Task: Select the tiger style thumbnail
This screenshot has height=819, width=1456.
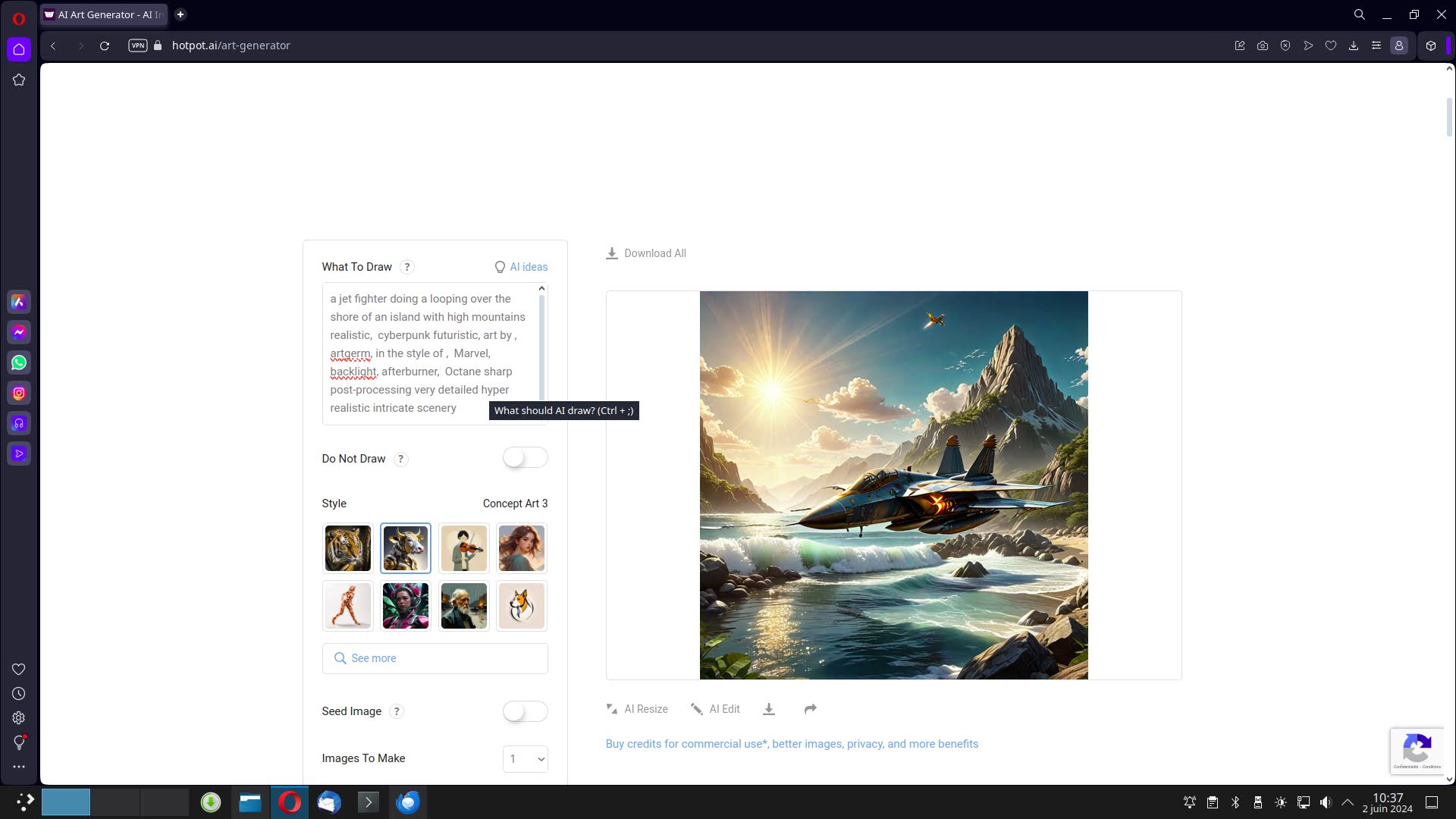Action: coord(348,548)
